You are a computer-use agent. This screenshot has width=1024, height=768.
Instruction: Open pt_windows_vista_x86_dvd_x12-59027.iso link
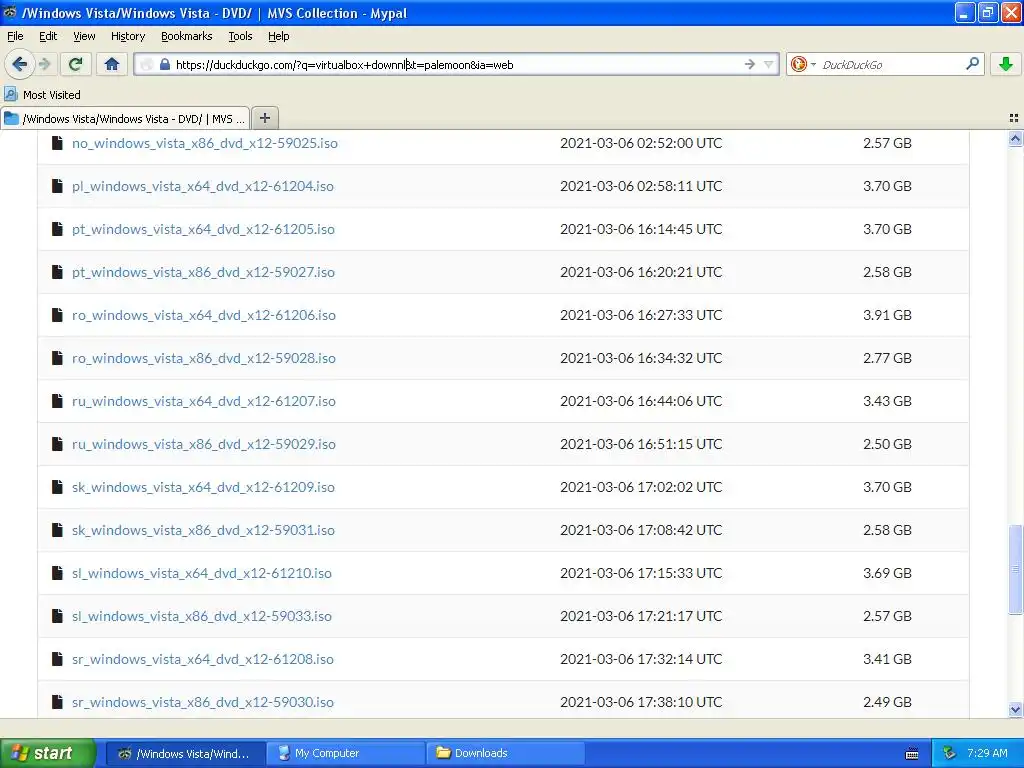coord(203,272)
